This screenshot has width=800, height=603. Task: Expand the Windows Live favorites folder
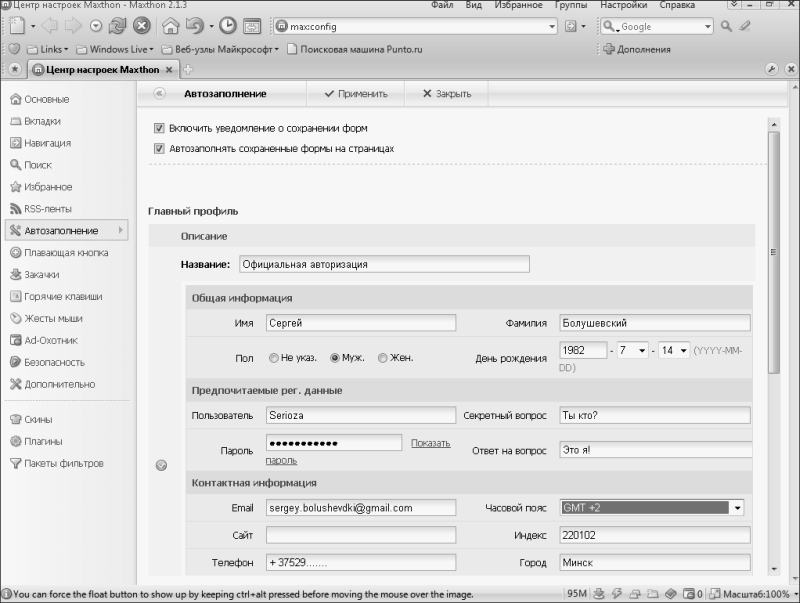[x=115, y=49]
